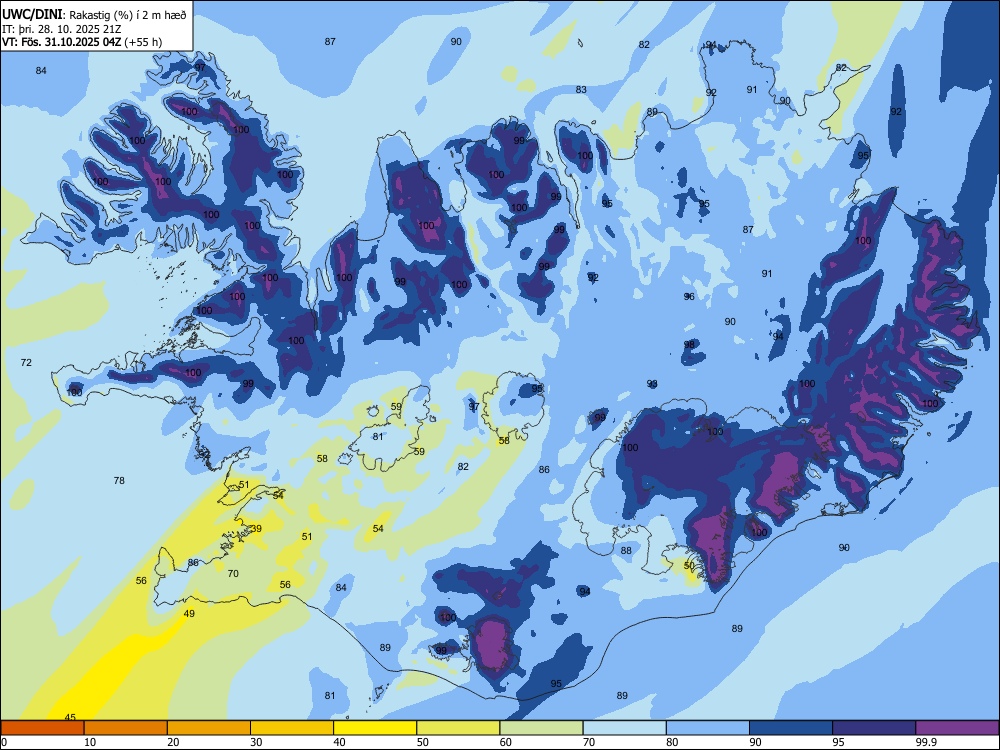
Task: Click the legend tick label 0
Action: point(4,742)
